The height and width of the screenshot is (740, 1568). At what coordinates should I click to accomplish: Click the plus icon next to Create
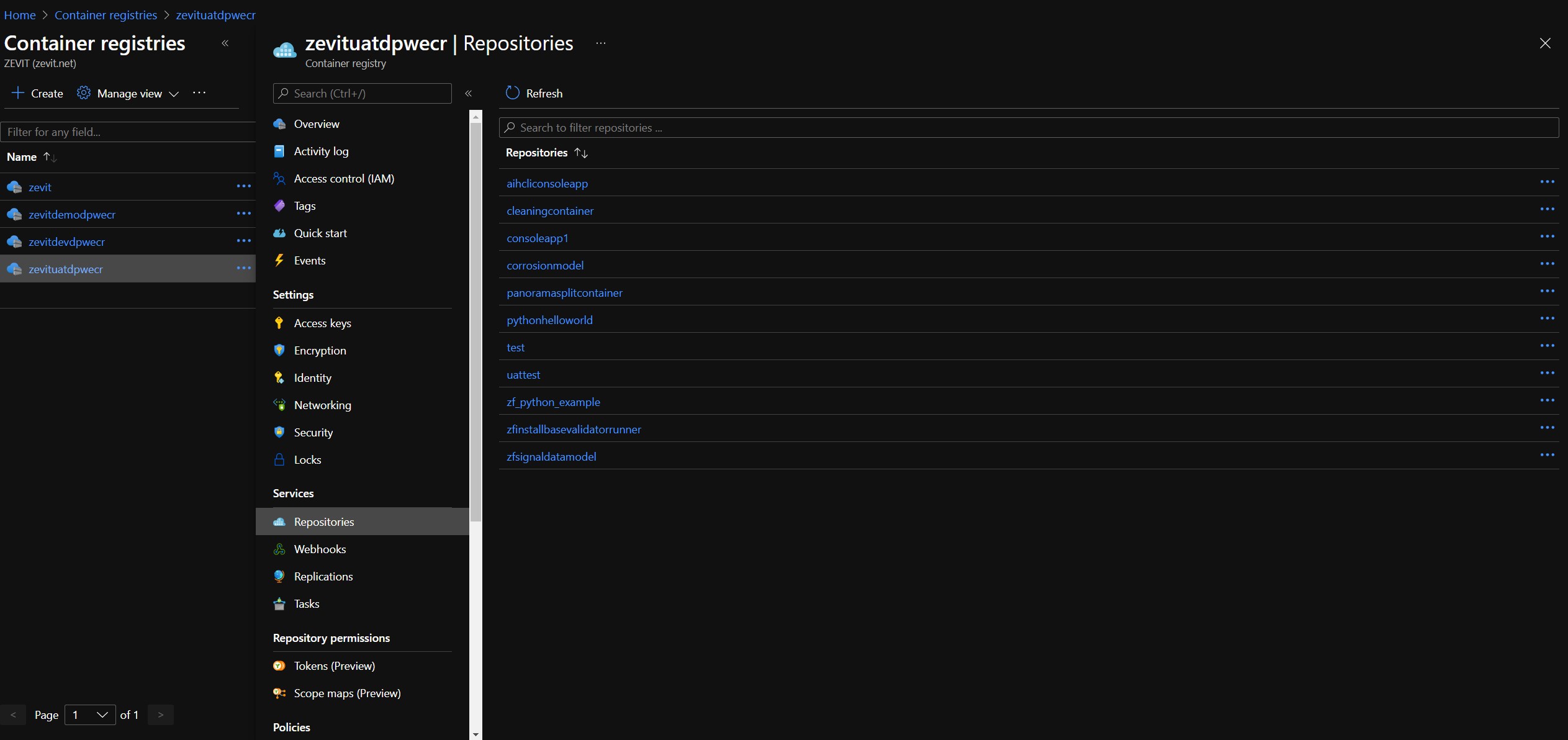[x=18, y=93]
